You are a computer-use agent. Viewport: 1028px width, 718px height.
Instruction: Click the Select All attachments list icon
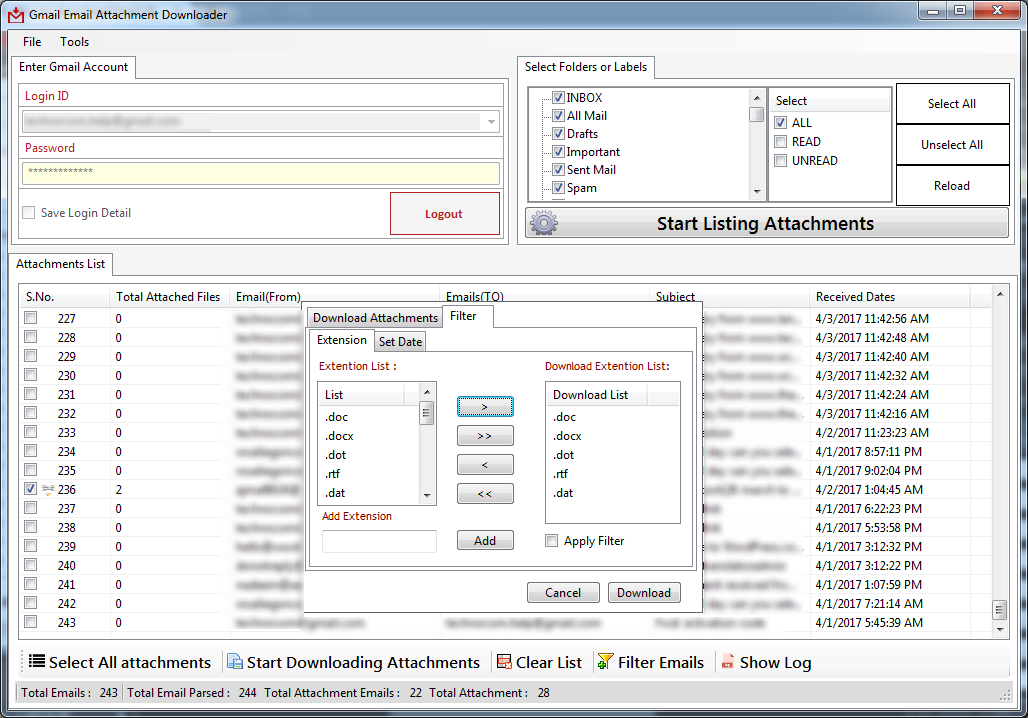click(x=37, y=662)
